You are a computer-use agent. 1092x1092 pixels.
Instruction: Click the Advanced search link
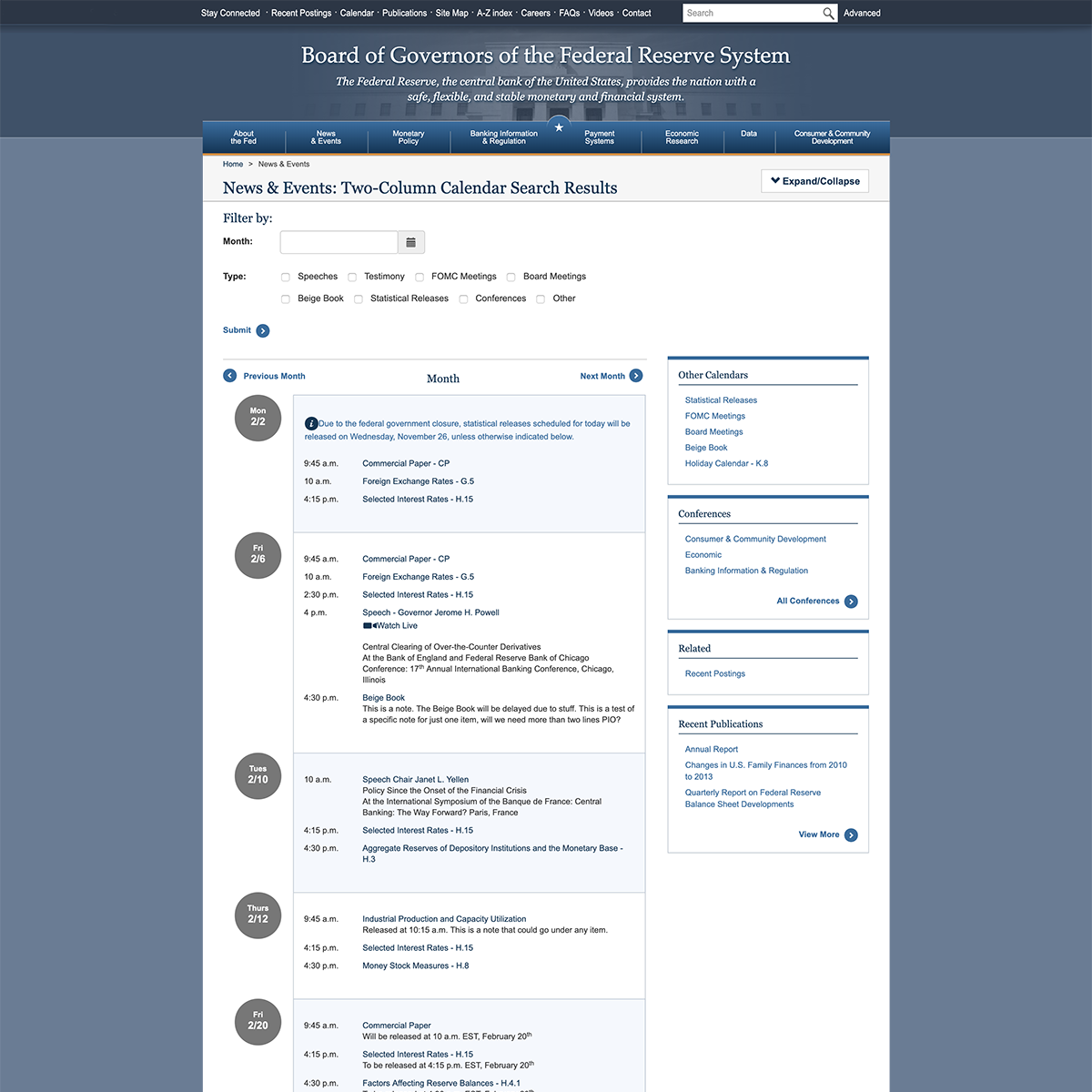point(862,14)
